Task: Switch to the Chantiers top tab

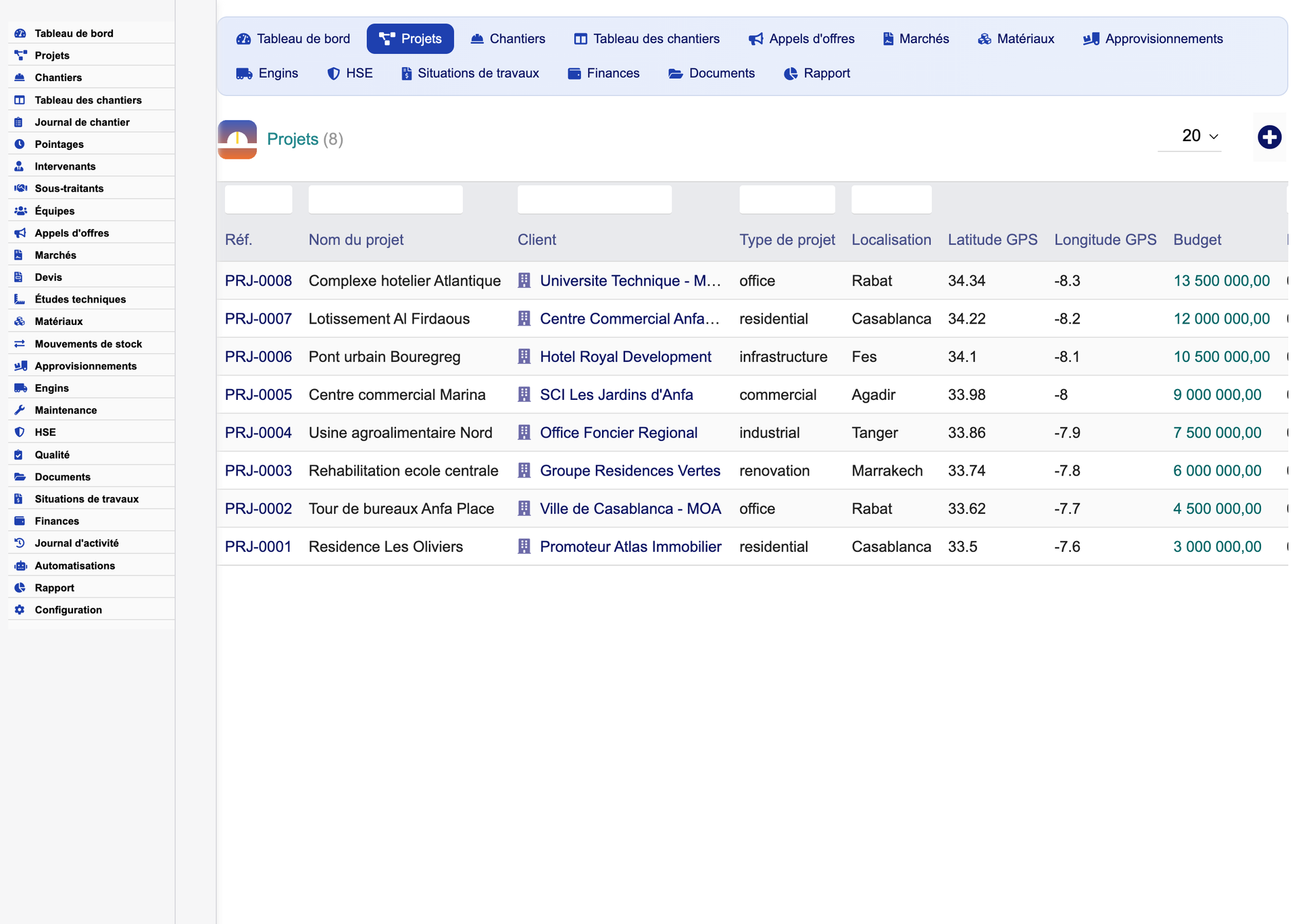Action: (x=508, y=38)
